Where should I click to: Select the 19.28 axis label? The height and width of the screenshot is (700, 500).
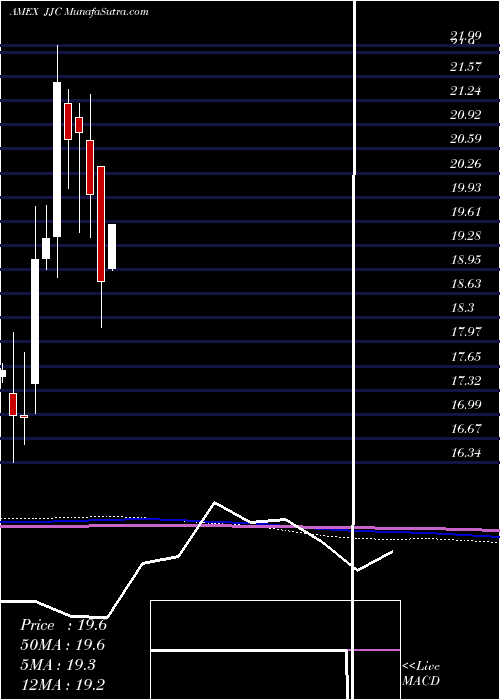466,236
